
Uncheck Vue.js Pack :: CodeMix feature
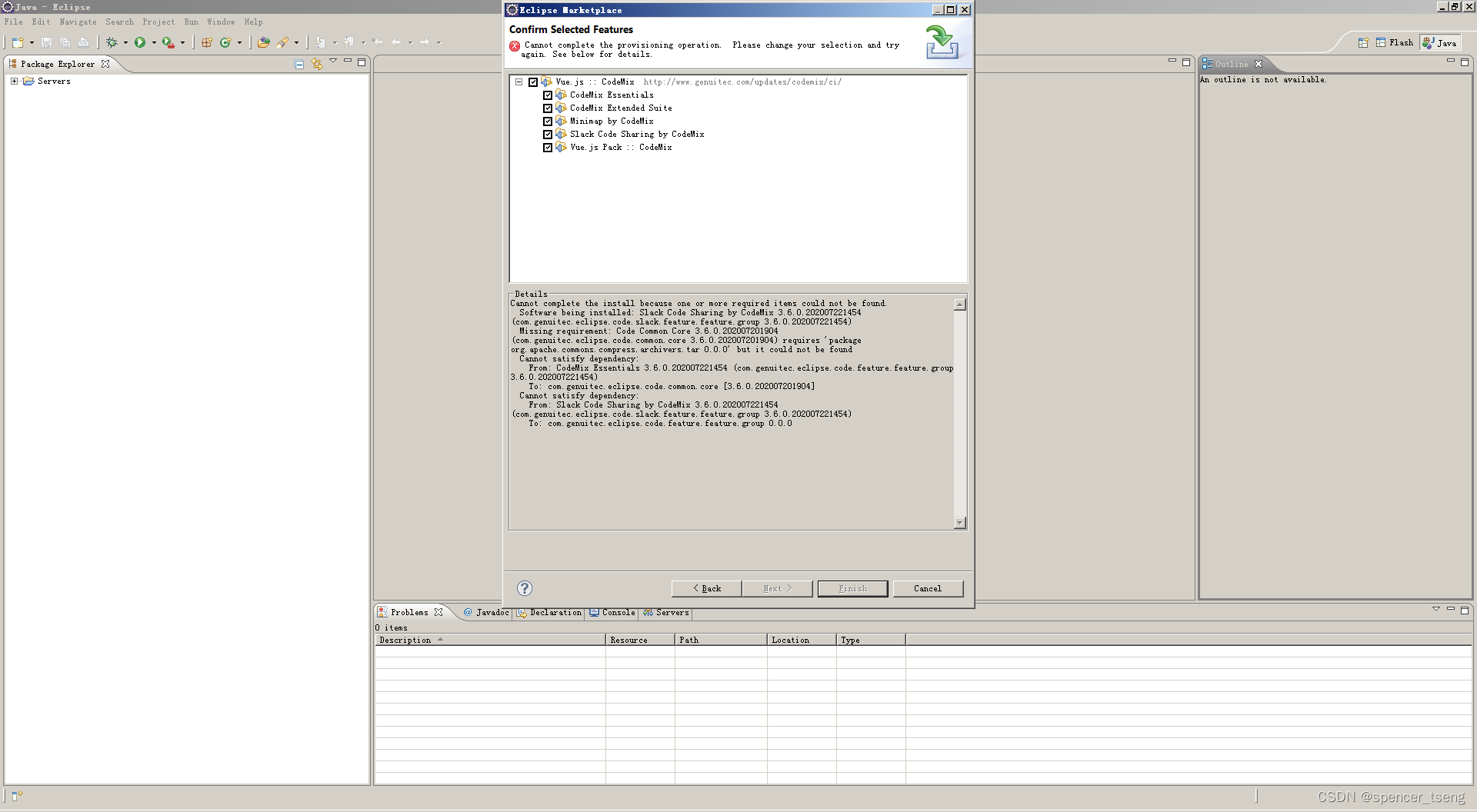coord(548,148)
